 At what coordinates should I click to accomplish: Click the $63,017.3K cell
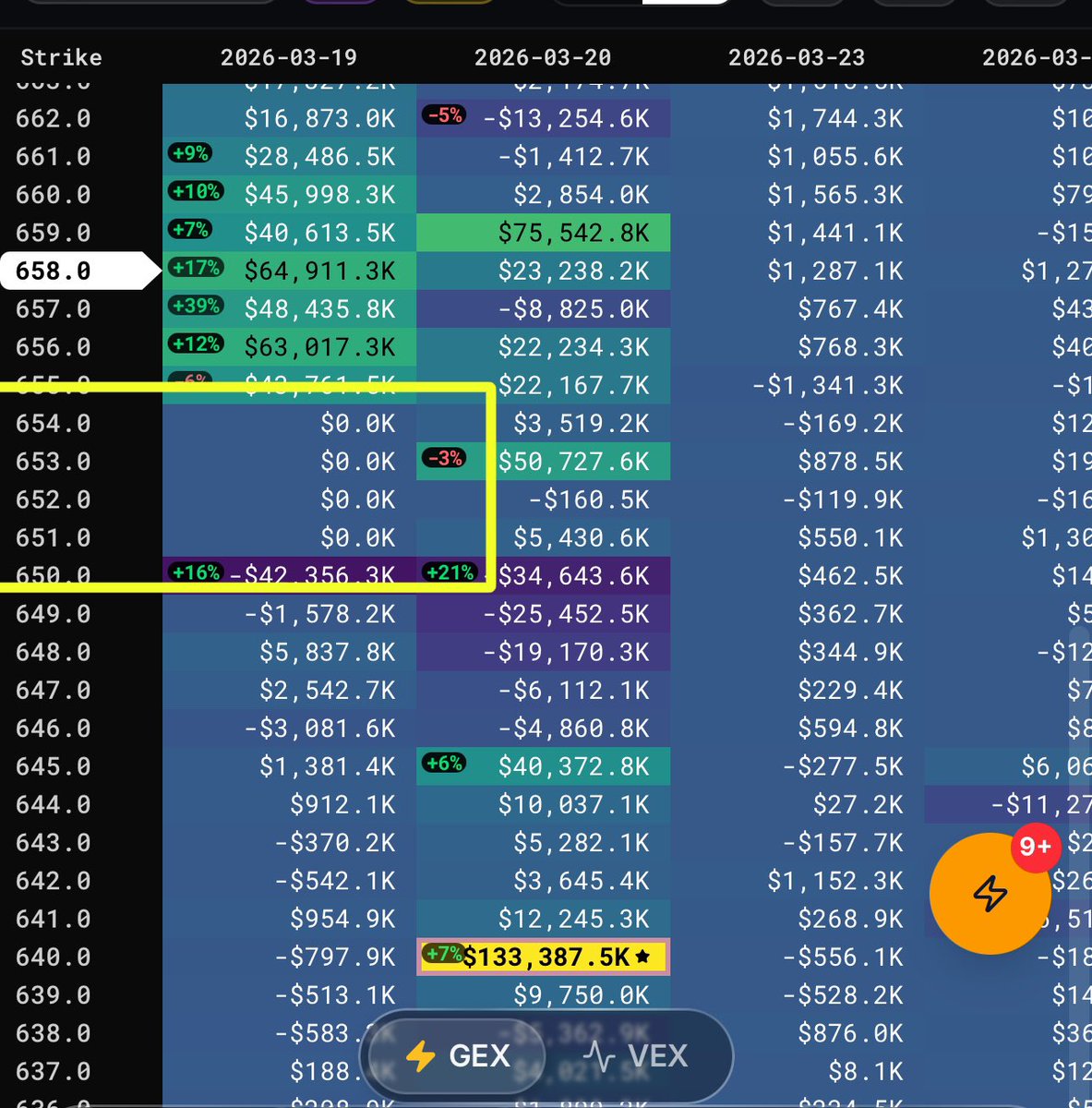tap(290, 347)
